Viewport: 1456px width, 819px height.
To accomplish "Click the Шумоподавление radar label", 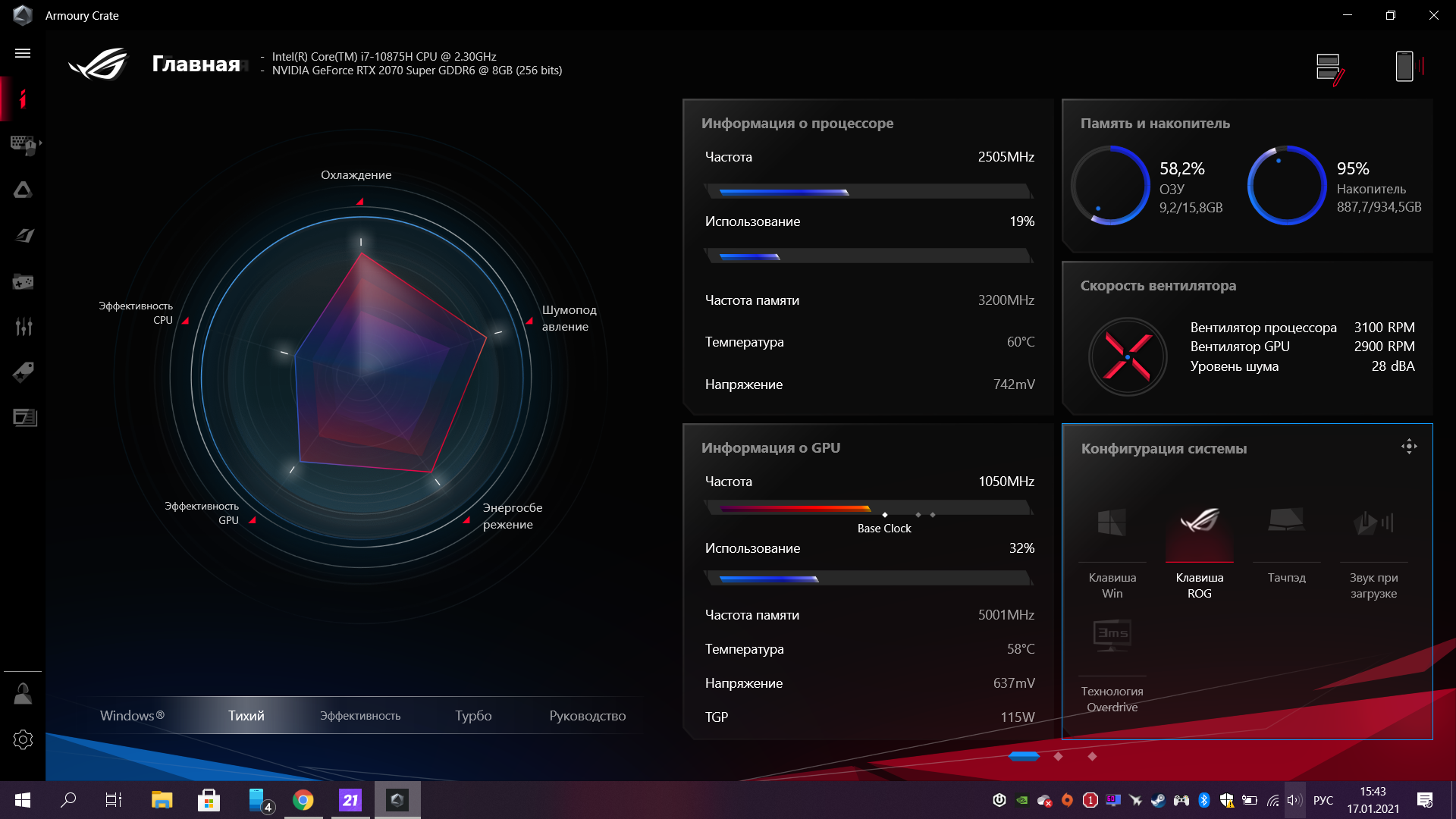I will point(570,318).
